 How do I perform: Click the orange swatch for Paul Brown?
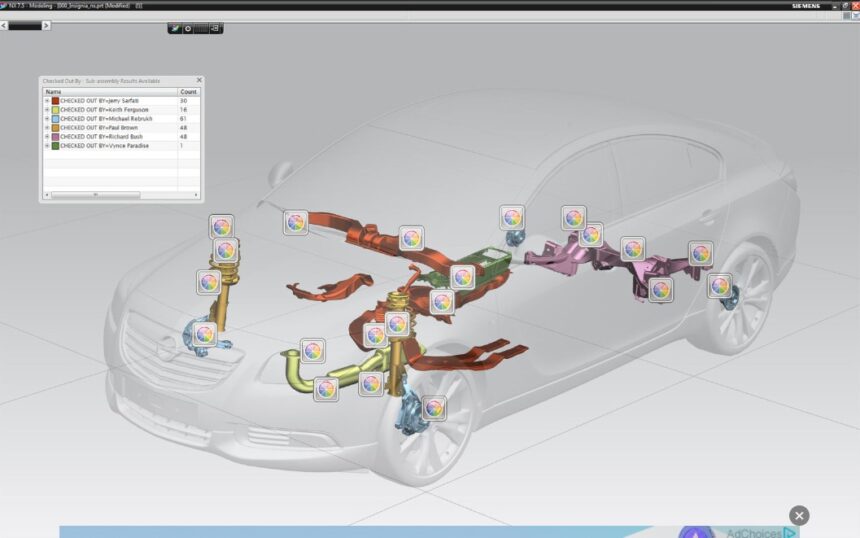[x=55, y=128]
